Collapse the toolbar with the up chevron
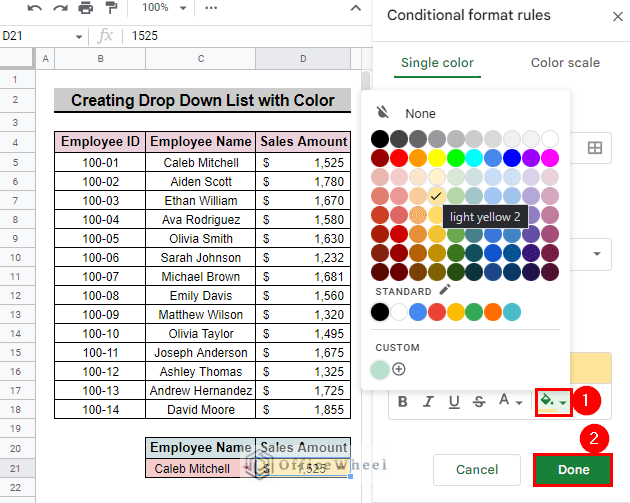The image size is (630, 503). pos(356,8)
